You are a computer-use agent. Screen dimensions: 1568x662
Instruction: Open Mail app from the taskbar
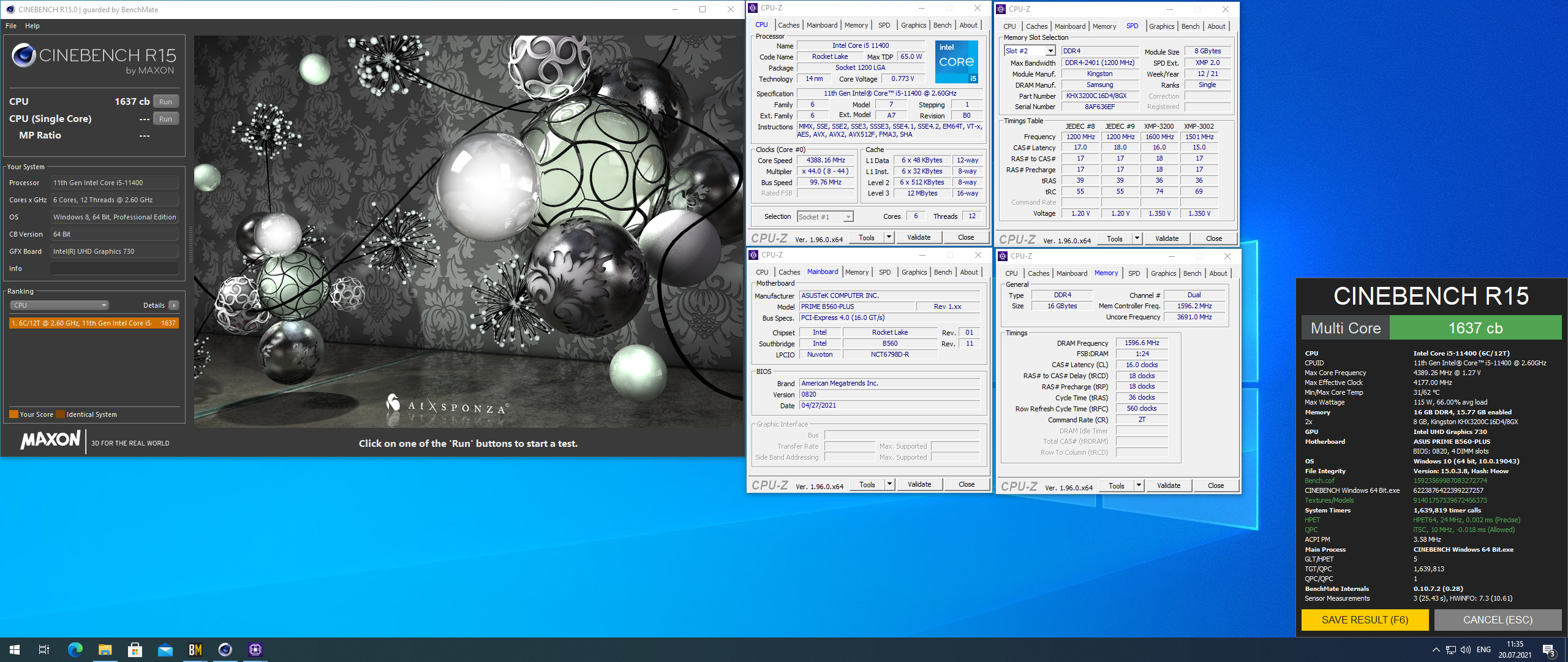pyautogui.click(x=165, y=650)
